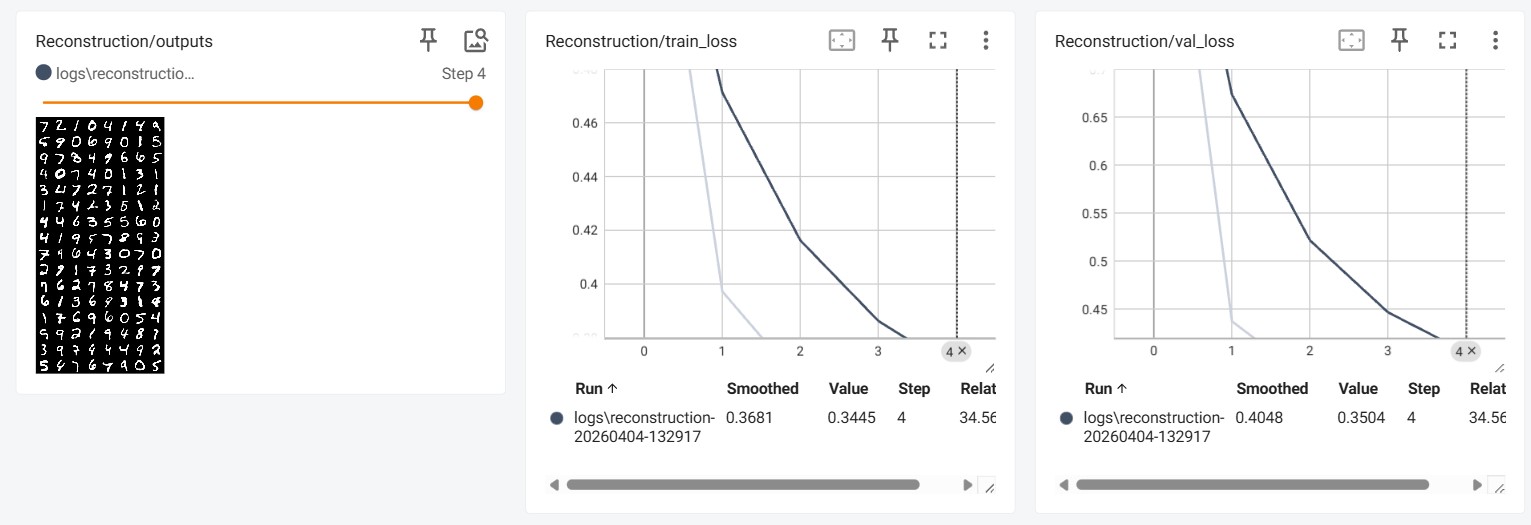Screen dimensions: 1531x525
Task: Fit line chart domains for train_loss
Action: [x=841, y=40]
